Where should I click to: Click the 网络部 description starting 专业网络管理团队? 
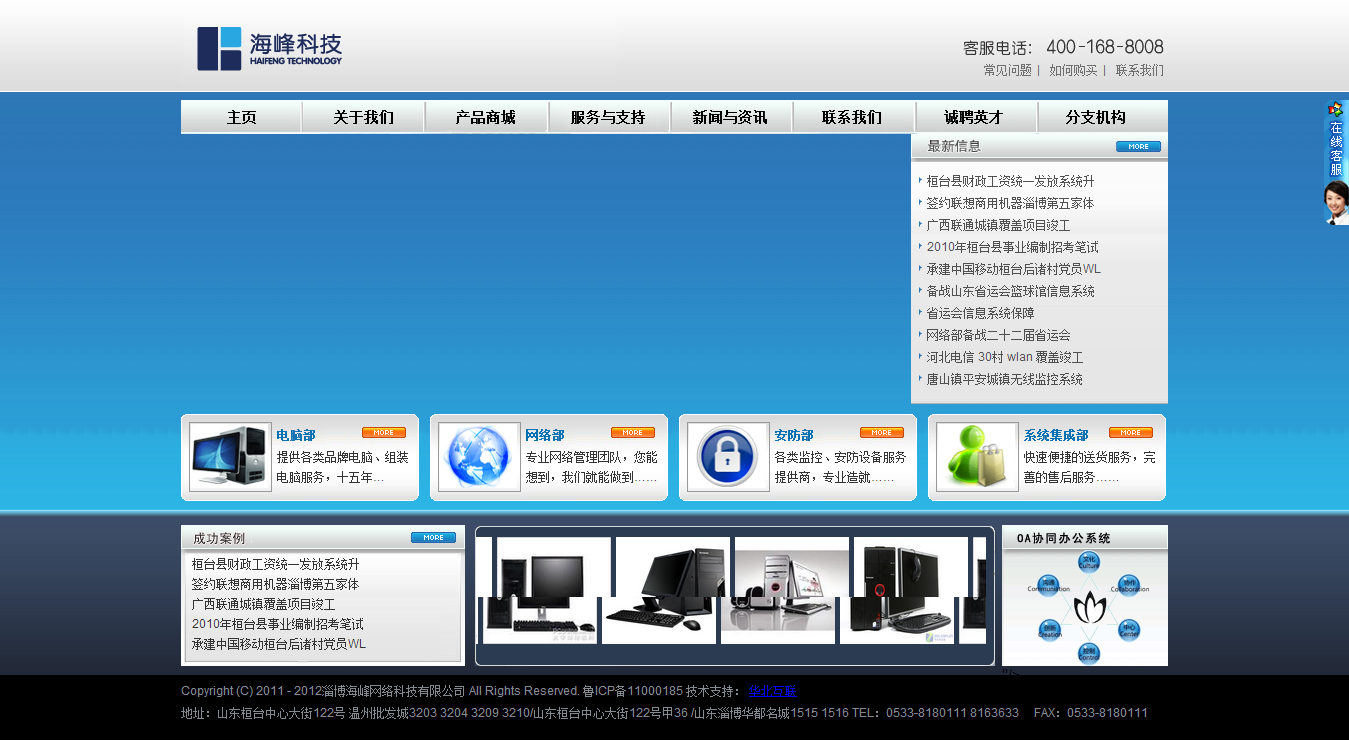pos(592,467)
